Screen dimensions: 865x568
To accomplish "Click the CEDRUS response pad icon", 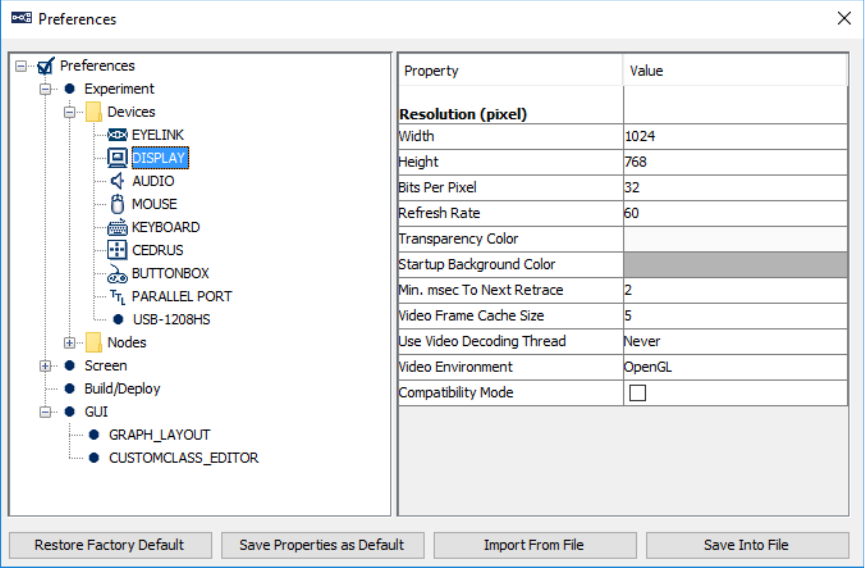I will tap(117, 250).
